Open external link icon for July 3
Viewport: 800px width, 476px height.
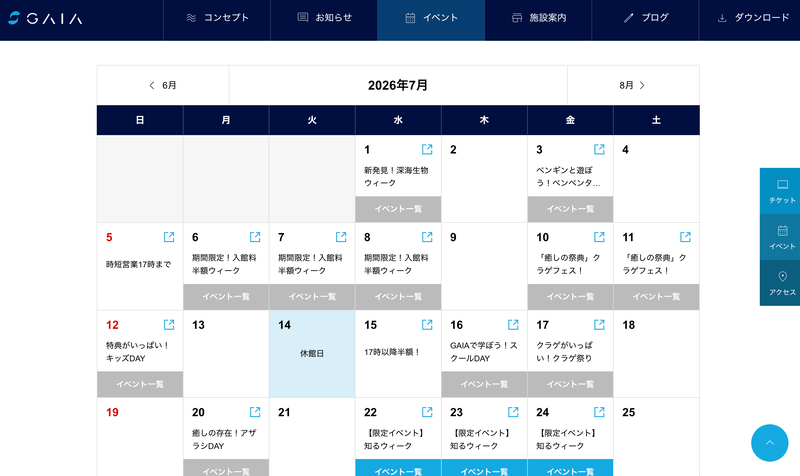click(x=599, y=149)
